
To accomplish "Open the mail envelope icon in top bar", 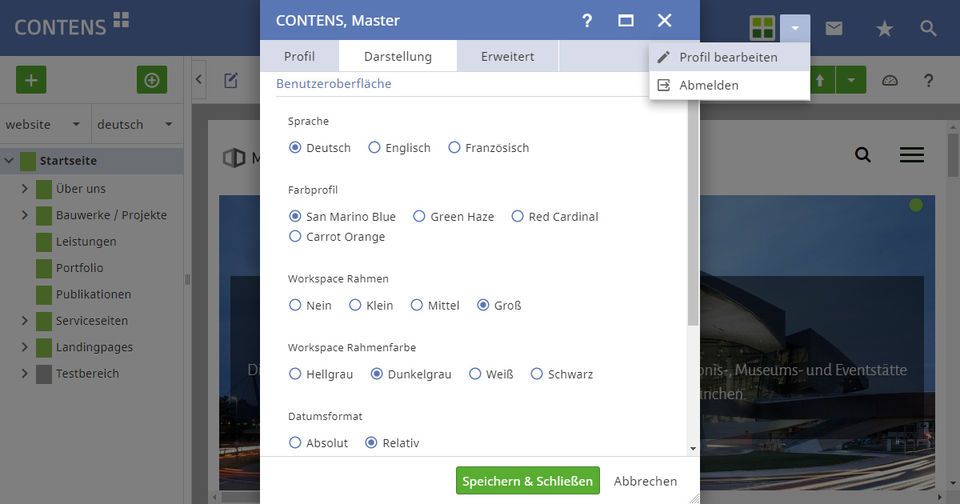I will pyautogui.click(x=834, y=28).
